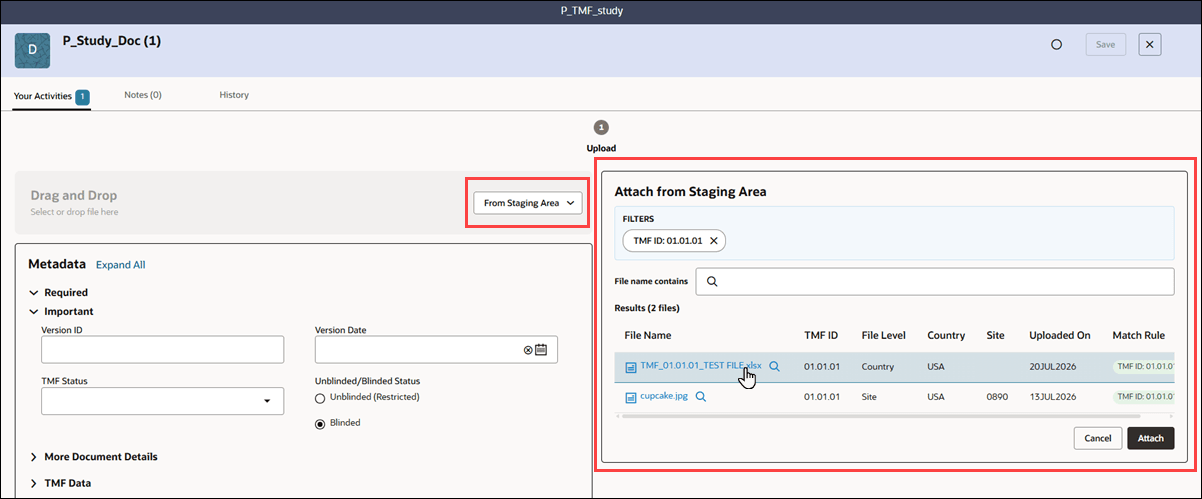The height and width of the screenshot is (499, 1202).
Task: Close the P_Study_Doc panel with the X button
Action: pyautogui.click(x=1150, y=44)
